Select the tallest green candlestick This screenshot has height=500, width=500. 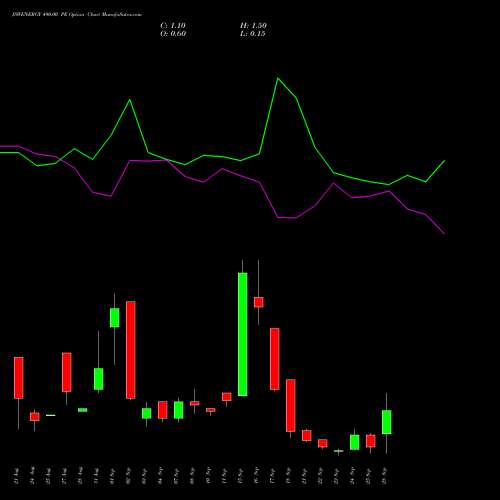[243, 334]
